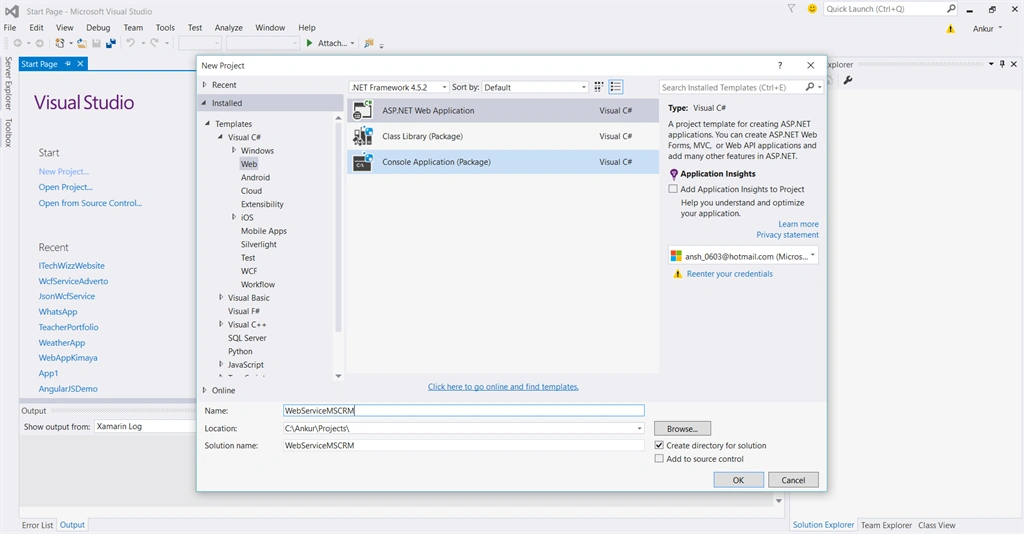Click the Browse button for location

[x=682, y=429]
